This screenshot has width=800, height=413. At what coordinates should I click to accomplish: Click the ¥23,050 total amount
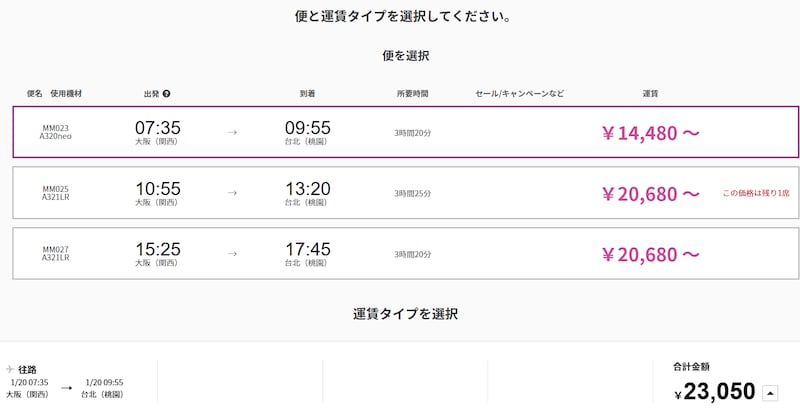pos(714,393)
